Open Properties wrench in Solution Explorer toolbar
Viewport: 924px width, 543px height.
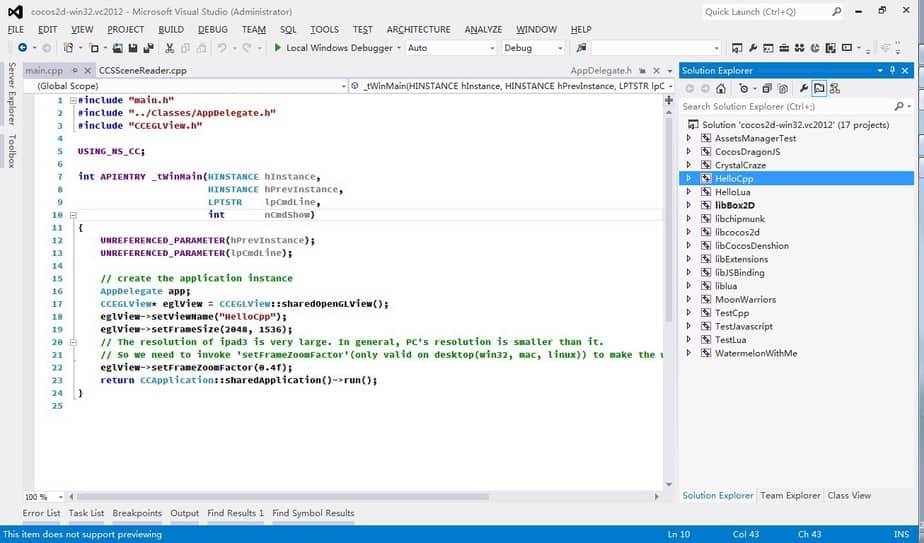(x=803, y=88)
